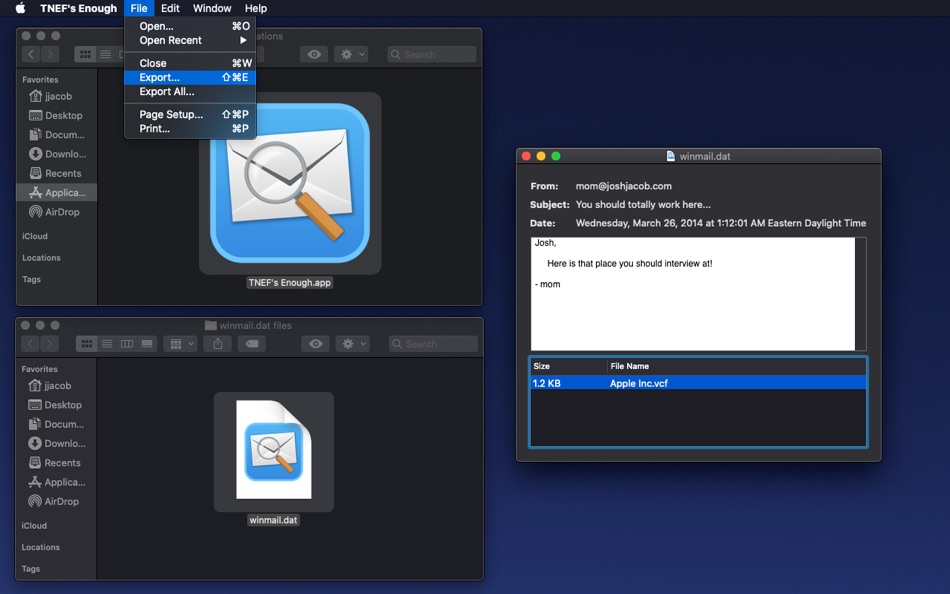Open Recents in lower Finder sidebar
Image resolution: width=950 pixels, height=594 pixels.
coord(56,462)
